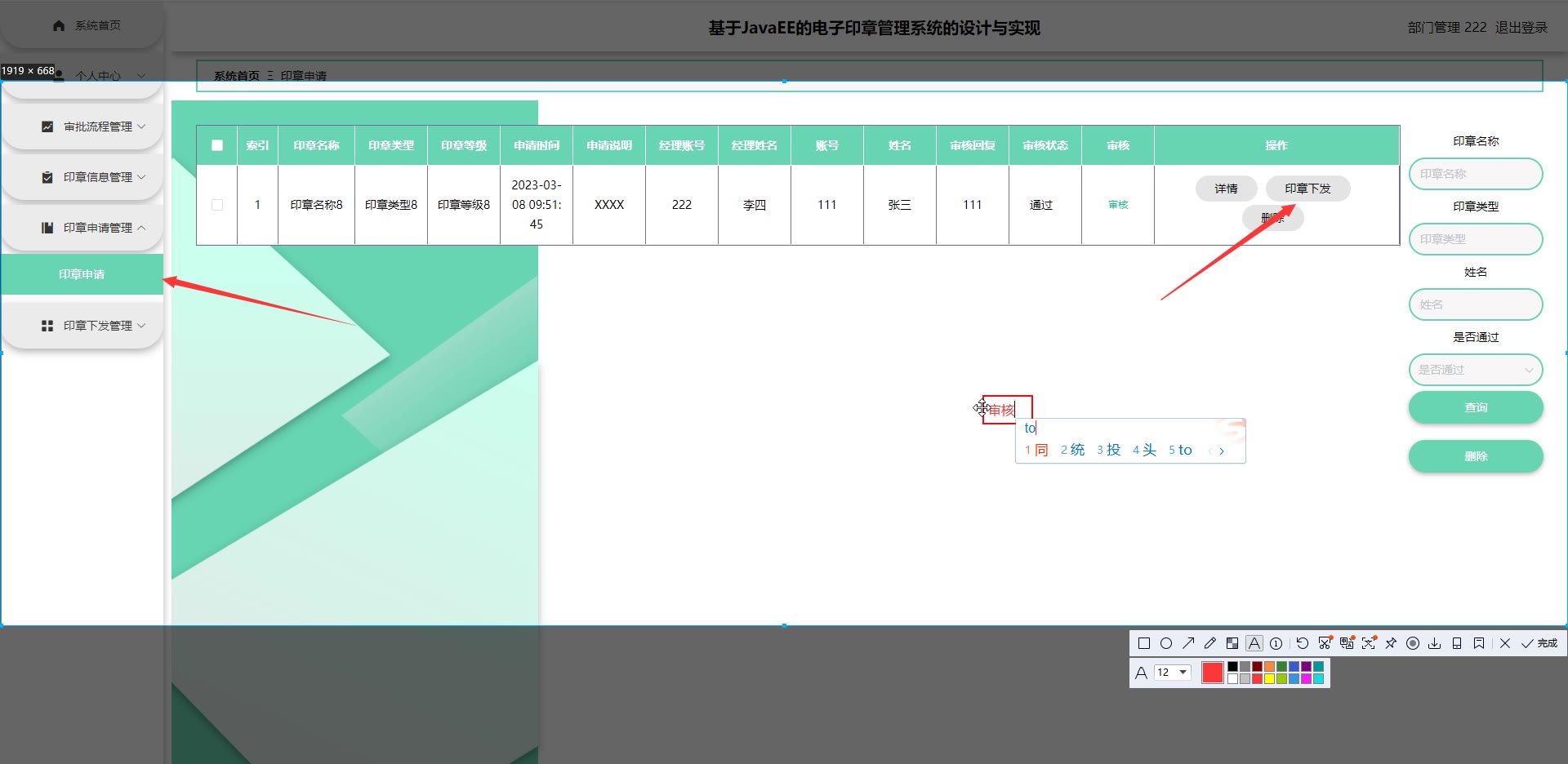This screenshot has height=764, width=1568.
Task: Open the 印章信息管理 menu label
Action: point(98,177)
